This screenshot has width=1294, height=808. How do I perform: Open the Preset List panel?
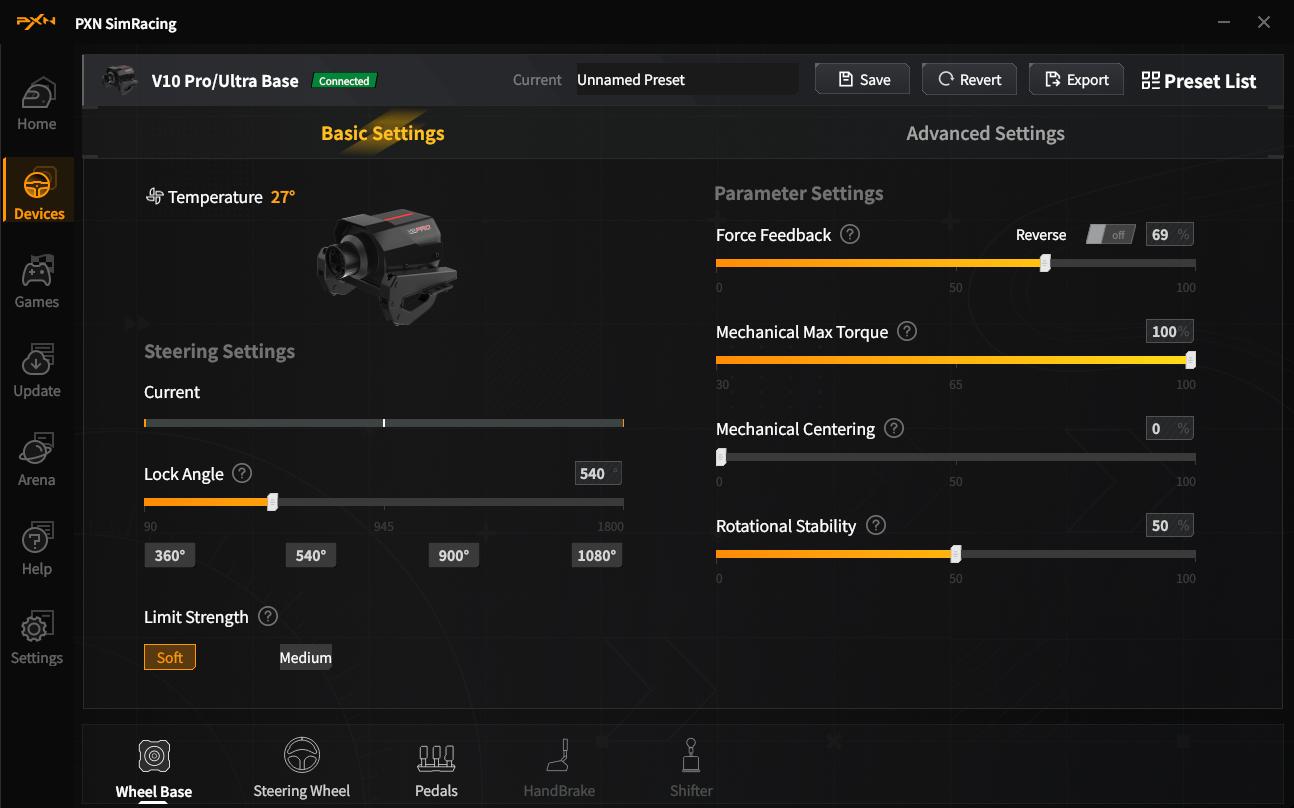[1198, 81]
